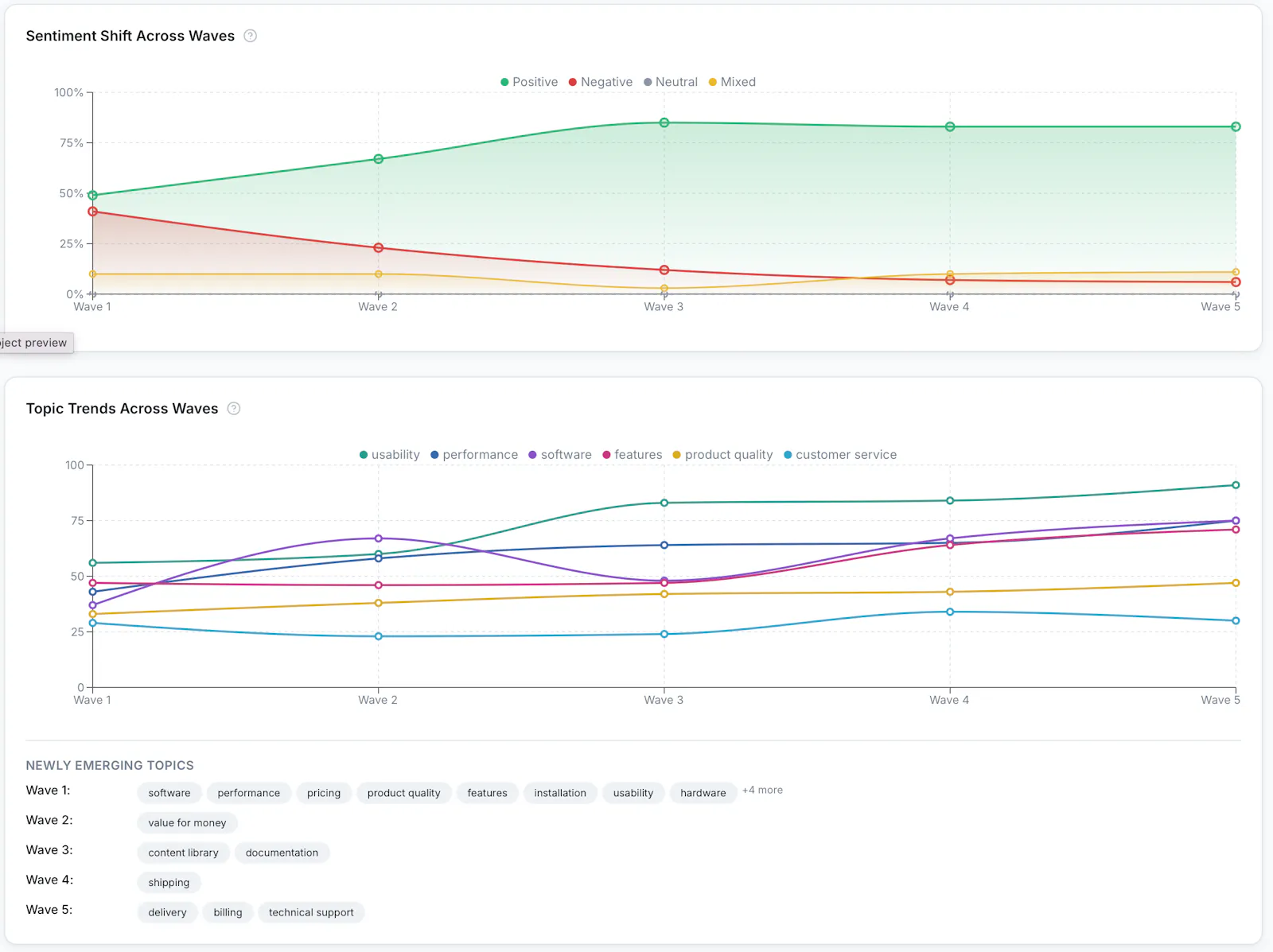Hide features line in topic legend
The height and width of the screenshot is (952, 1273).
[x=633, y=455]
